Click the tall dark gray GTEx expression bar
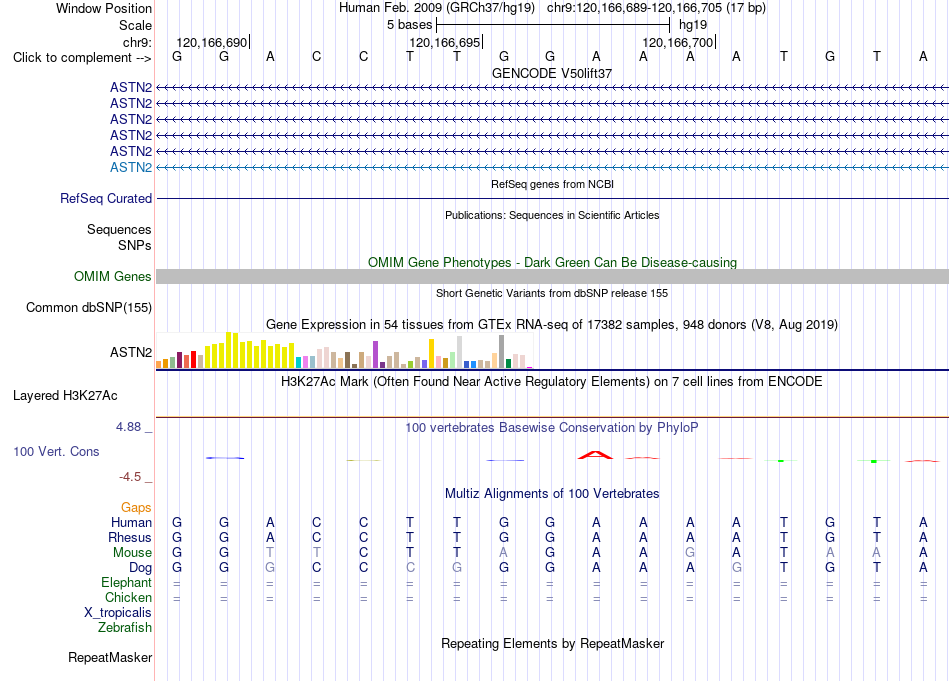 point(502,351)
